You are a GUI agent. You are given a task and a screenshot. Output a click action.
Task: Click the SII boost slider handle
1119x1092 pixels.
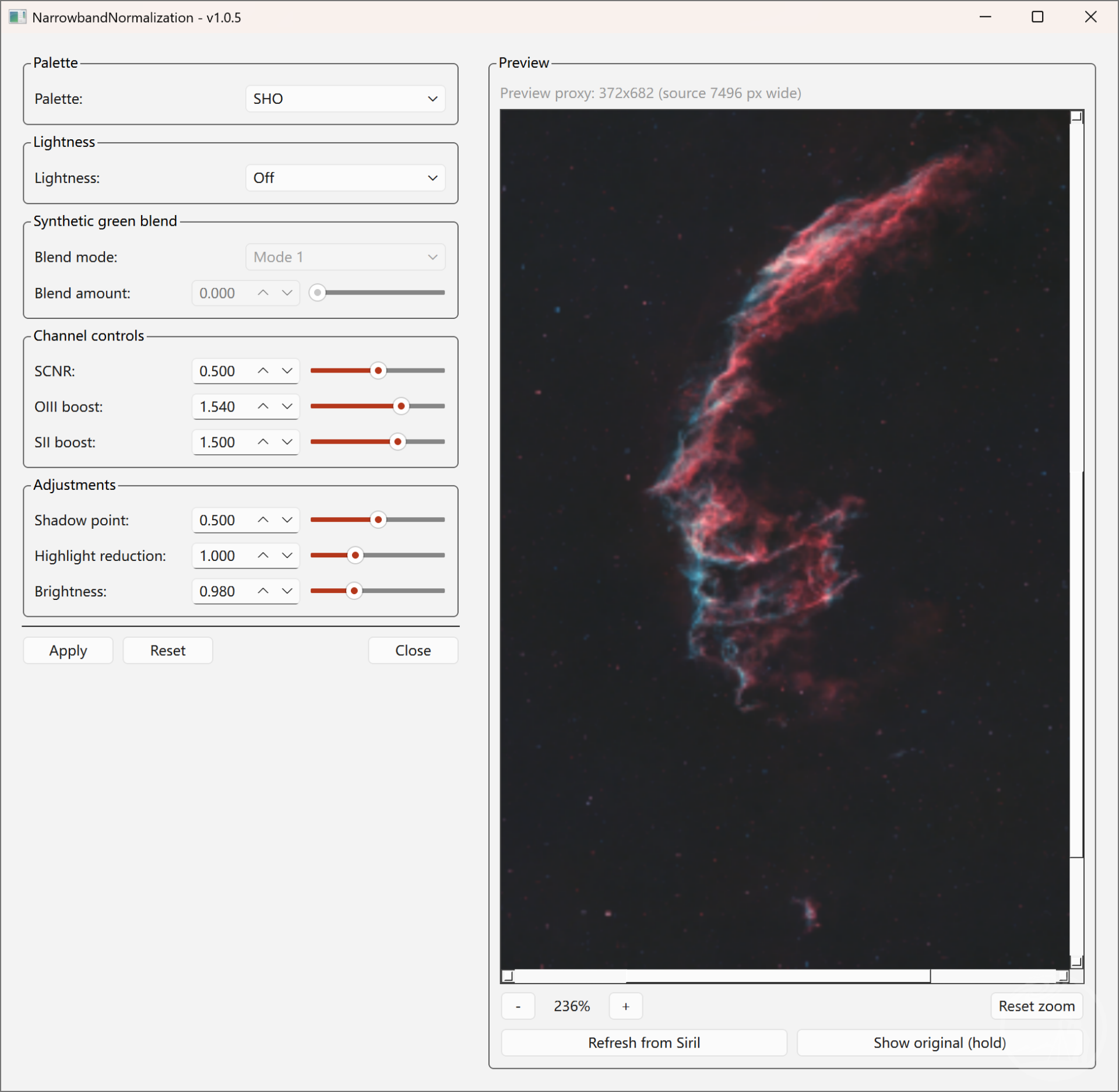pos(397,442)
